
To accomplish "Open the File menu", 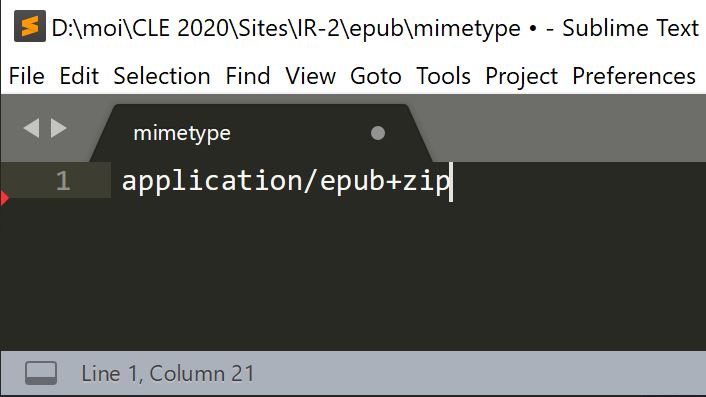I will coord(27,76).
